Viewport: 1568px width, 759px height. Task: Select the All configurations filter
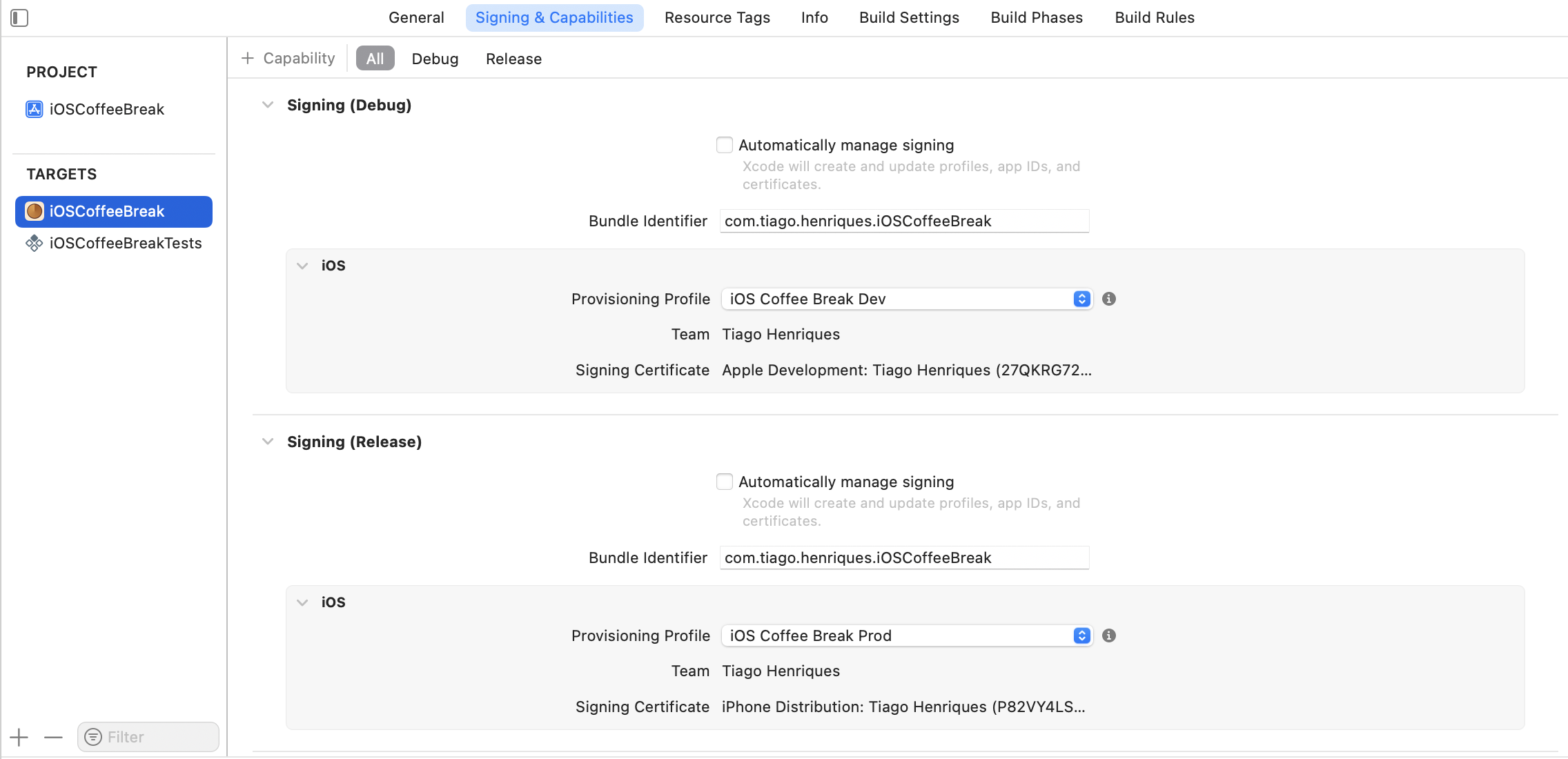tap(375, 59)
